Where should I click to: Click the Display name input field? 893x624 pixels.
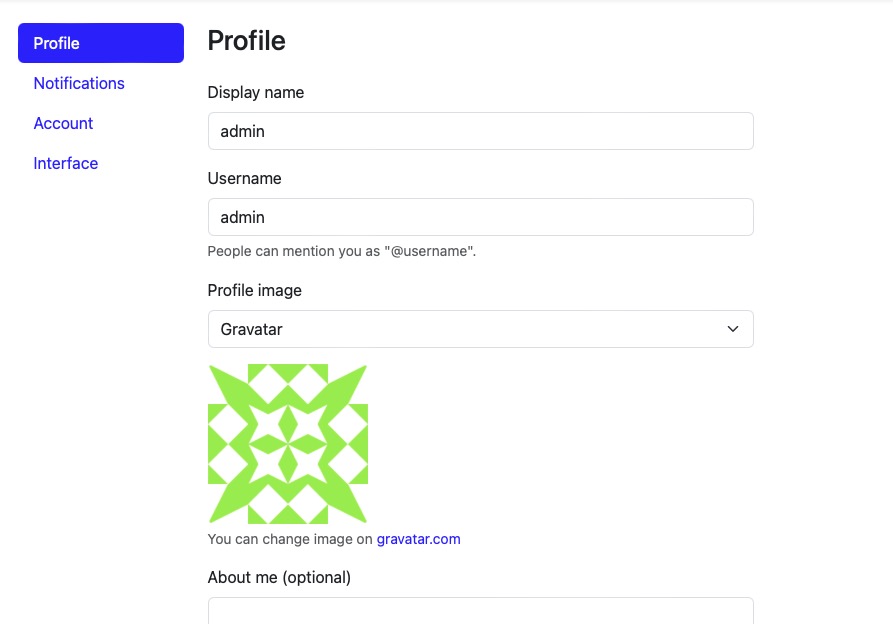[x=480, y=131]
